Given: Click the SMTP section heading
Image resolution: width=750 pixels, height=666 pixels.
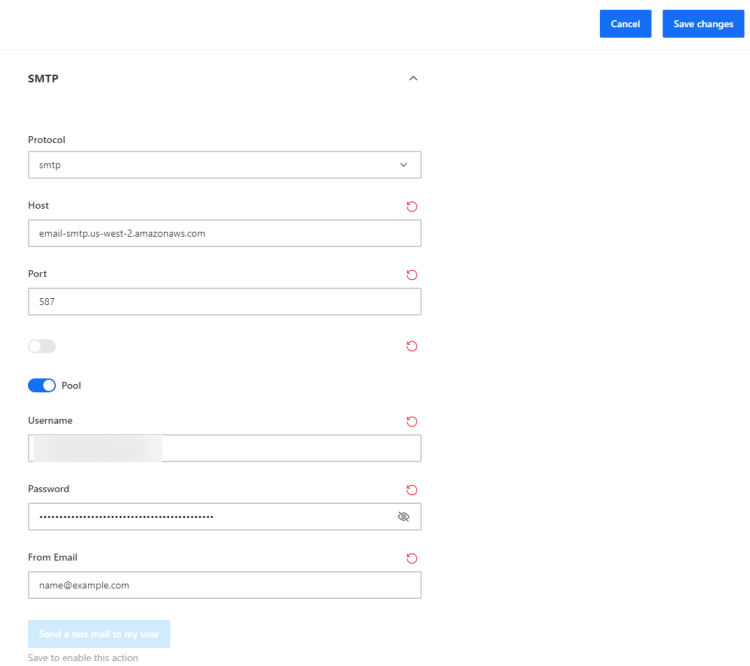Looking at the screenshot, I should [43, 78].
